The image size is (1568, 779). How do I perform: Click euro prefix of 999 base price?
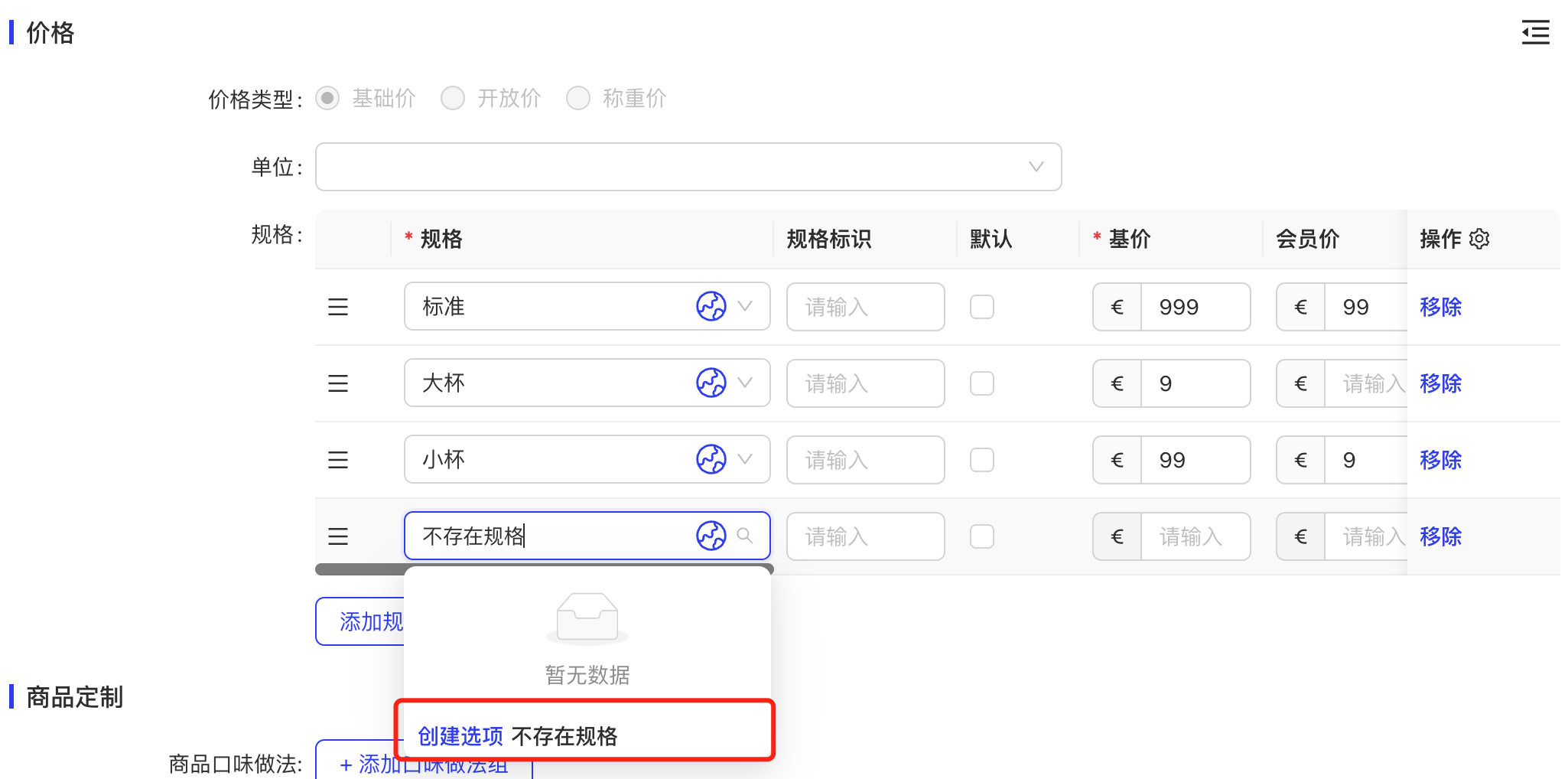click(x=1117, y=307)
